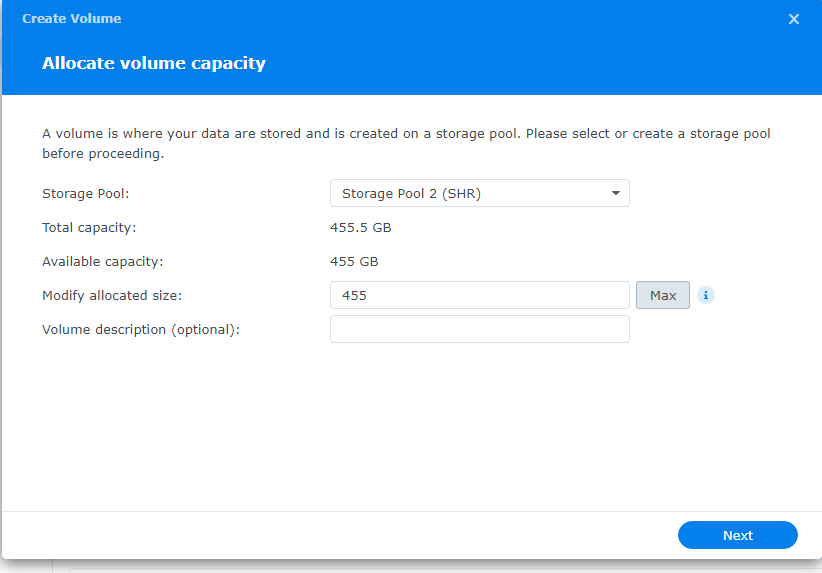Viewport: 822px width, 573px height.
Task: Click the Create Volume window title
Action: [x=72, y=18]
